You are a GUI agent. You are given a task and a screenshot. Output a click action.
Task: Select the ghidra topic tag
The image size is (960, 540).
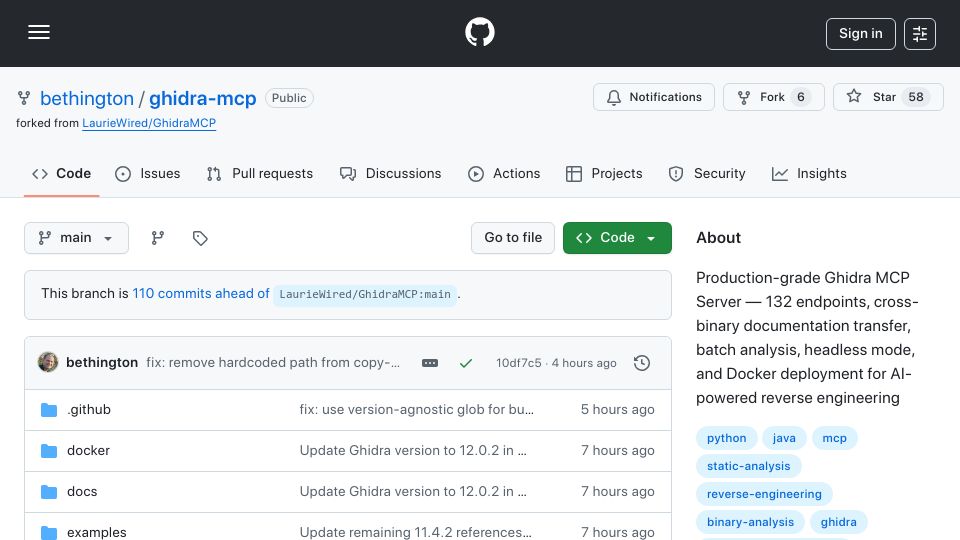click(x=838, y=522)
